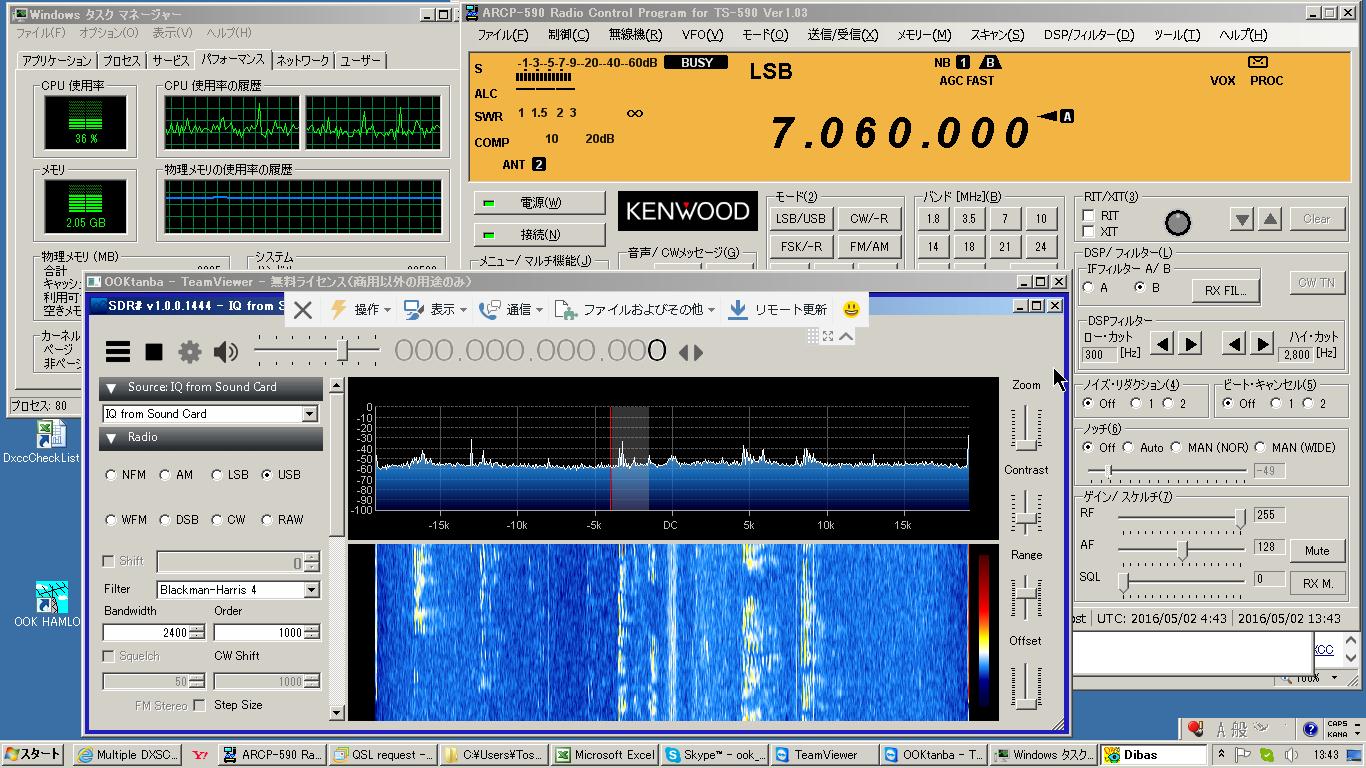Adjust the RF gain slider
The image size is (1366, 768).
pos(1240,517)
